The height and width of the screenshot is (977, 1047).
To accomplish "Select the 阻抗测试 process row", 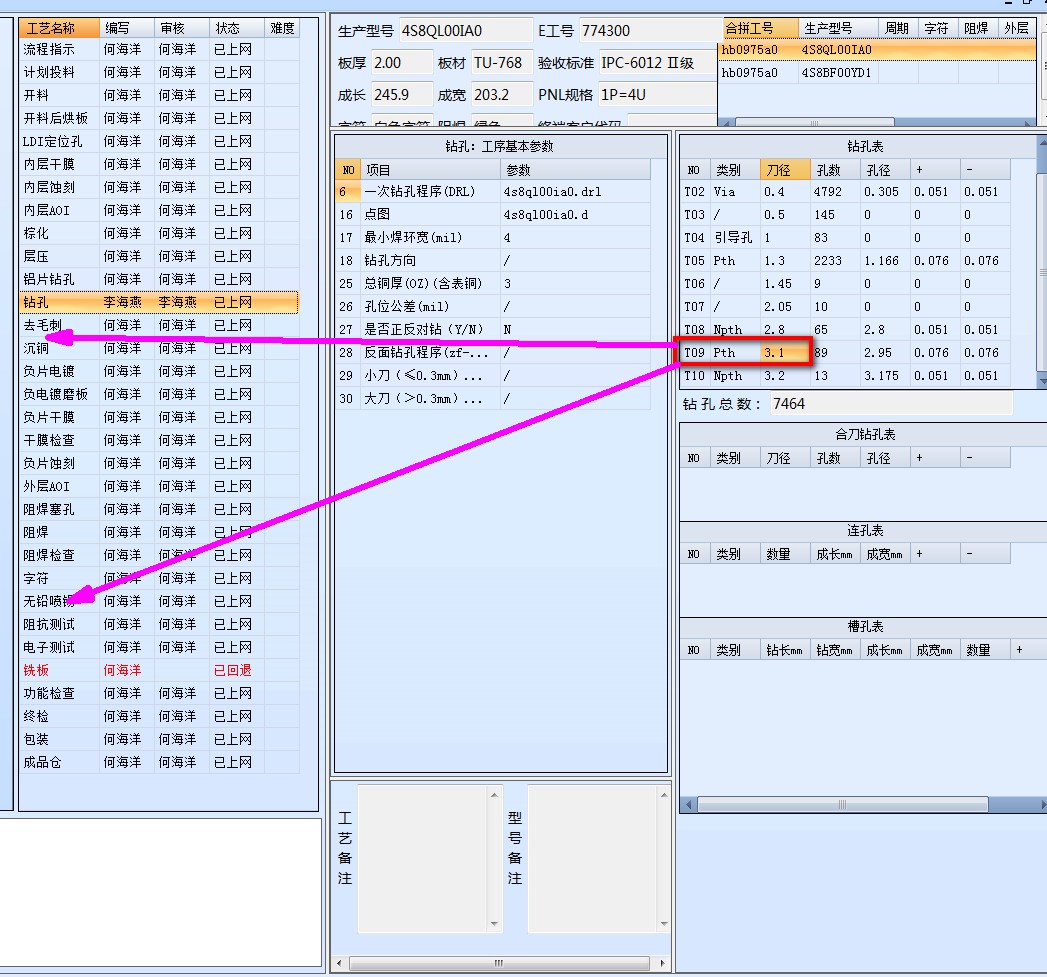I will click(159, 624).
